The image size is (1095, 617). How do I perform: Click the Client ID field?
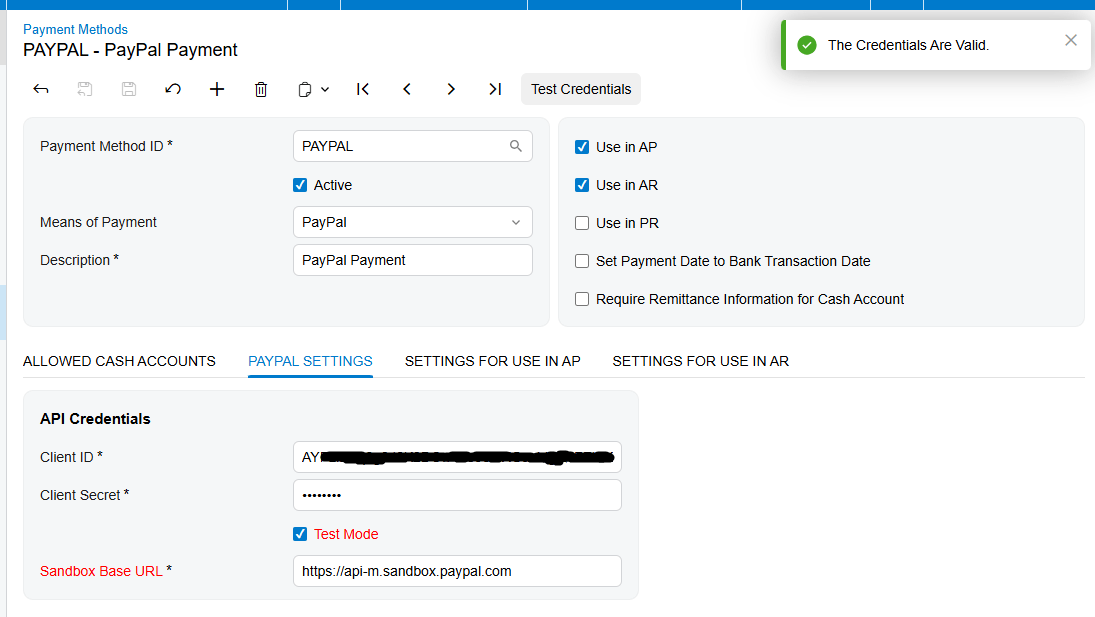[457, 457]
